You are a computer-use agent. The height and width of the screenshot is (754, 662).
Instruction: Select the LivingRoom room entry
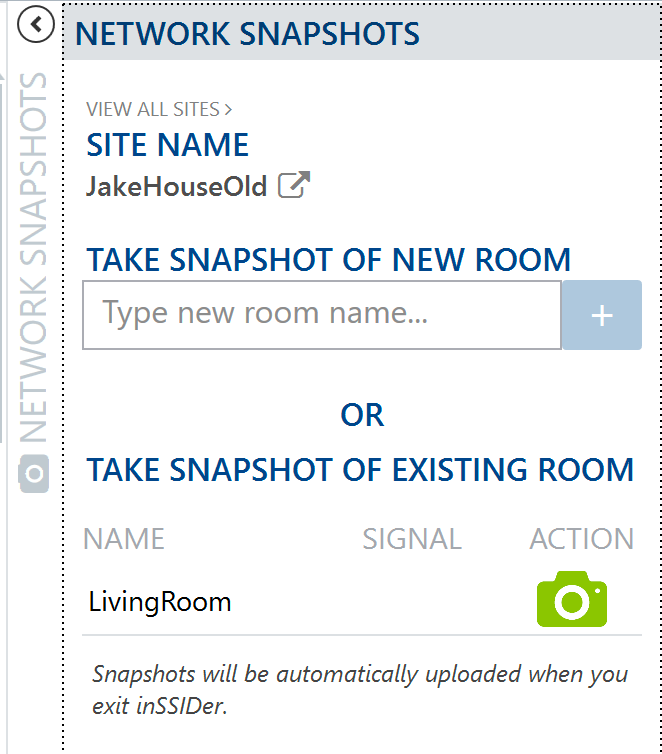[x=160, y=602]
